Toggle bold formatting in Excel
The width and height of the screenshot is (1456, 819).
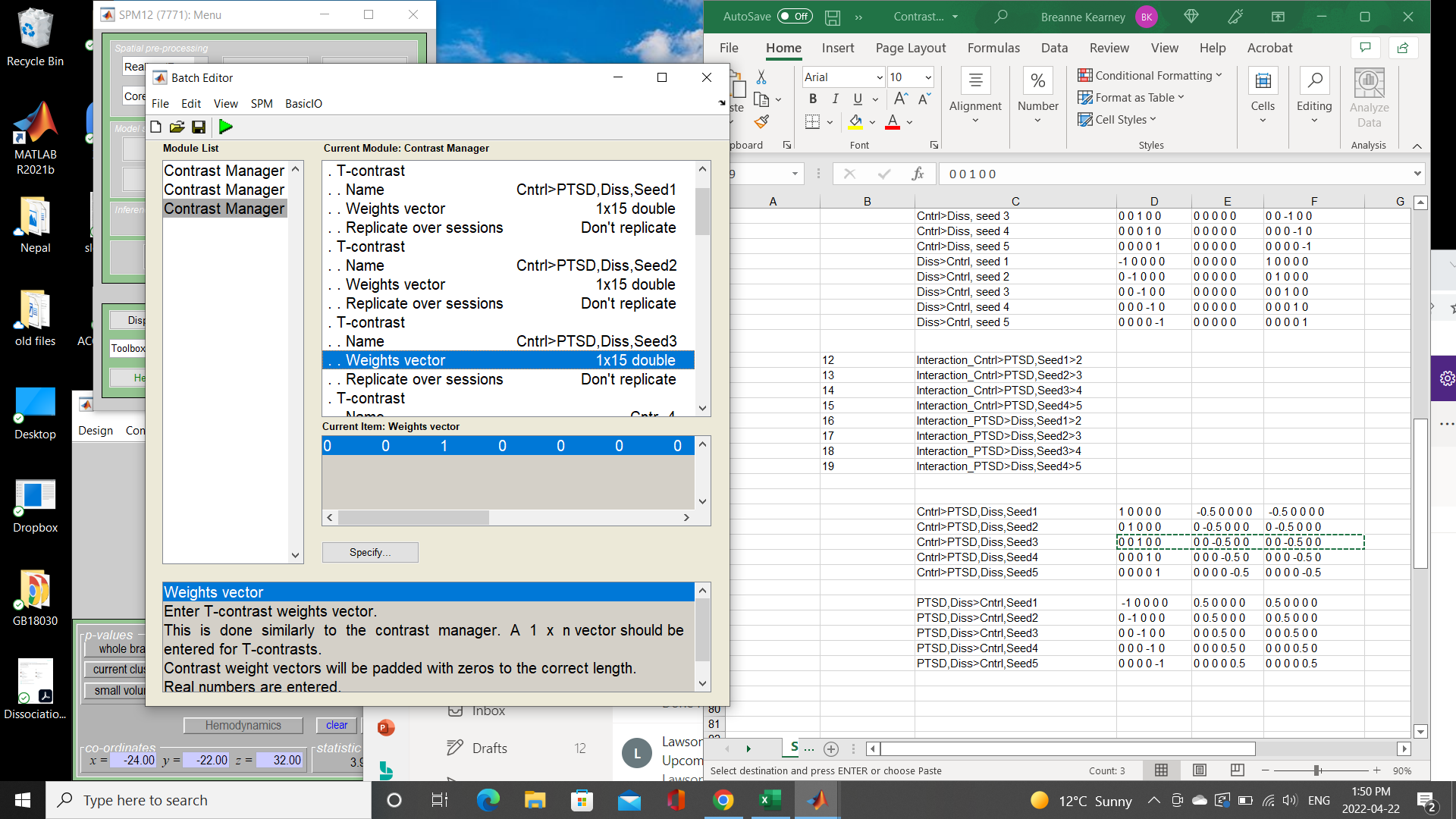[x=813, y=99]
